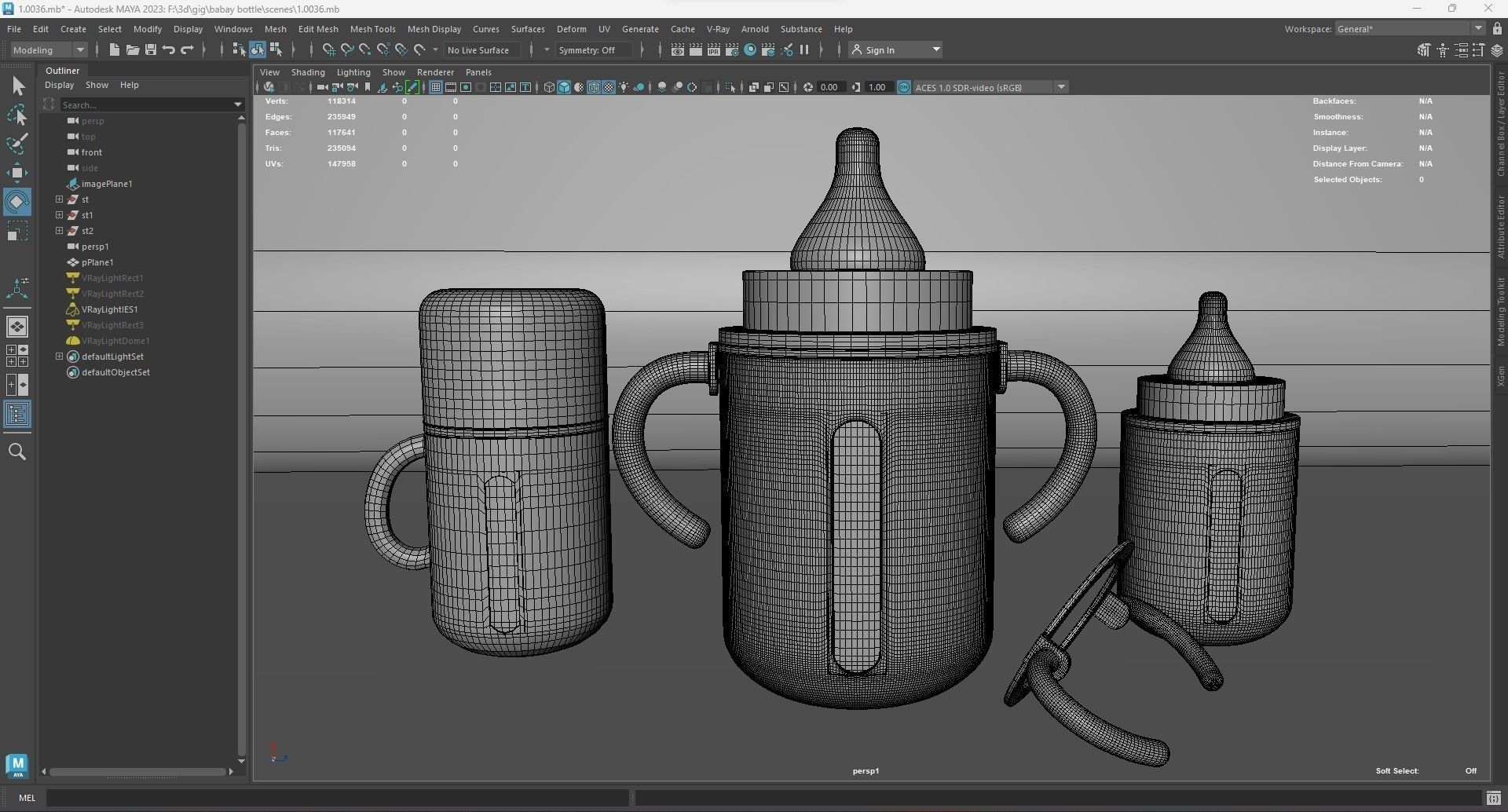The image size is (1508, 812).
Task: Toggle use all lights in viewport
Action: [x=624, y=87]
